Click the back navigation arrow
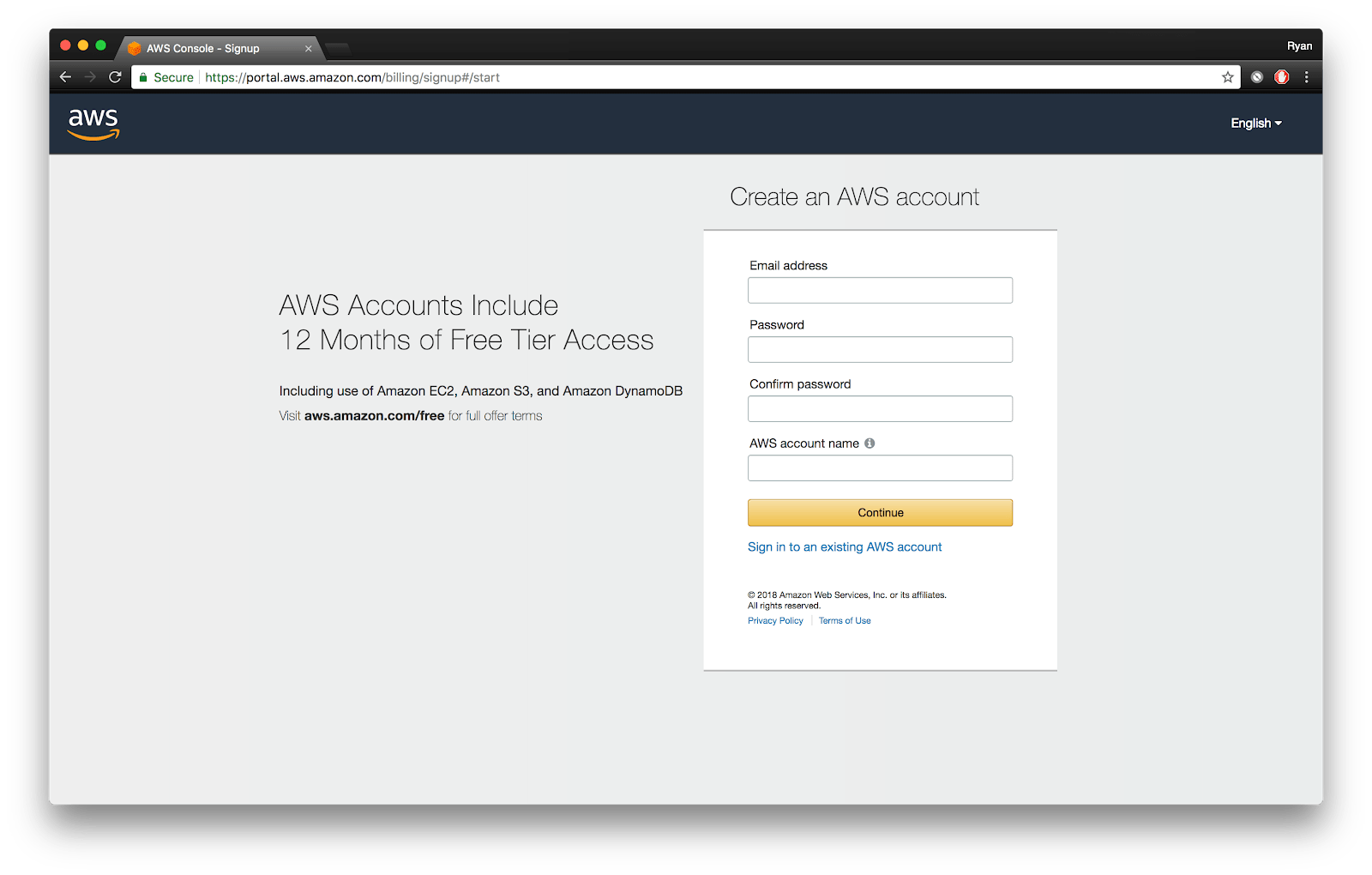This screenshot has width=1372, height=875. [x=65, y=77]
